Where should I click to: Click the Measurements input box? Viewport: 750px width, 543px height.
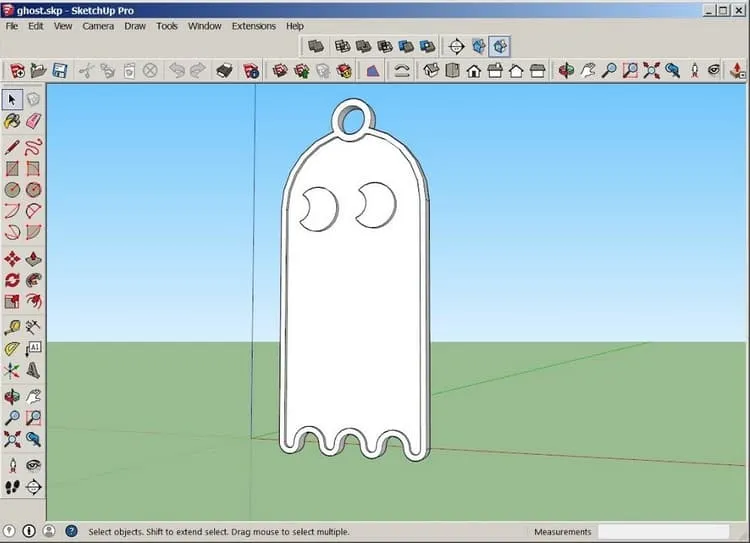click(x=663, y=532)
